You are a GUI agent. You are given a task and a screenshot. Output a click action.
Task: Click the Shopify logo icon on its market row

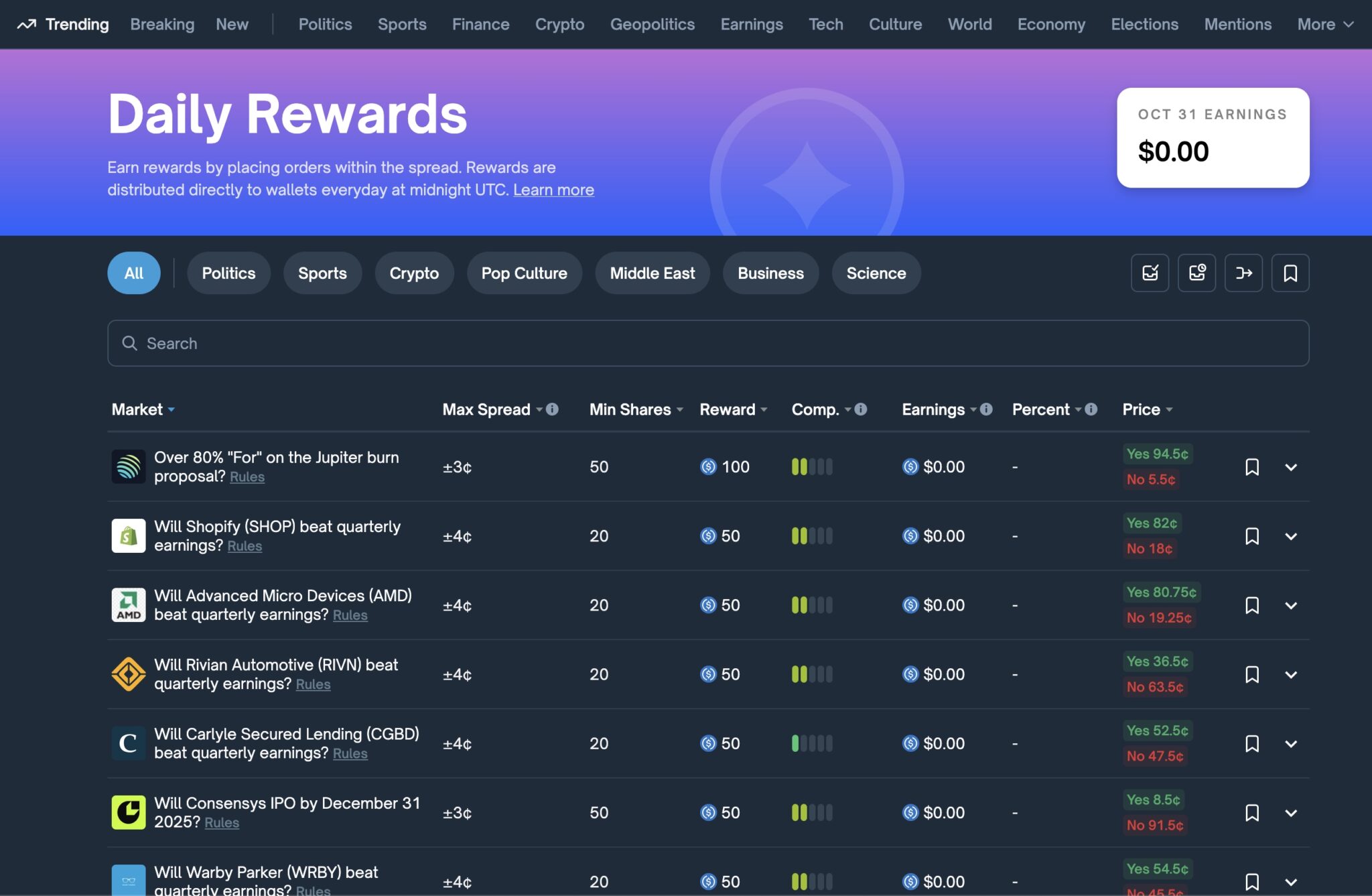pos(129,535)
